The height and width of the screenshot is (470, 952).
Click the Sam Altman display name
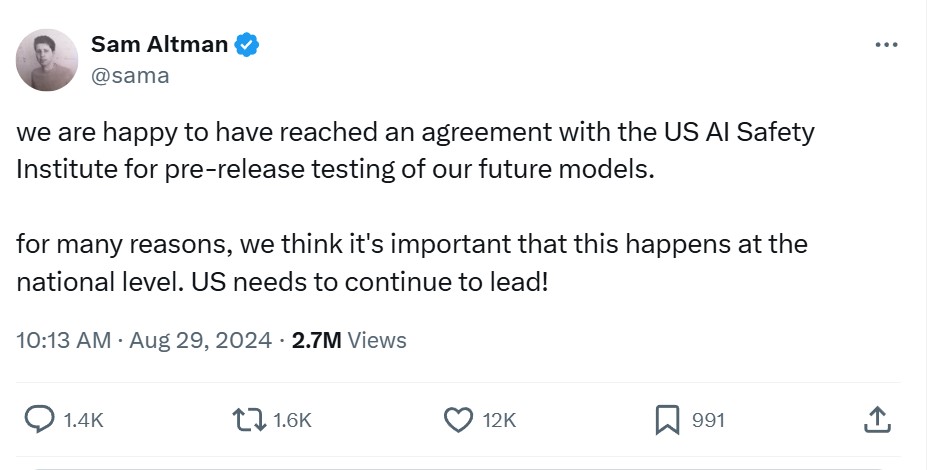point(160,44)
